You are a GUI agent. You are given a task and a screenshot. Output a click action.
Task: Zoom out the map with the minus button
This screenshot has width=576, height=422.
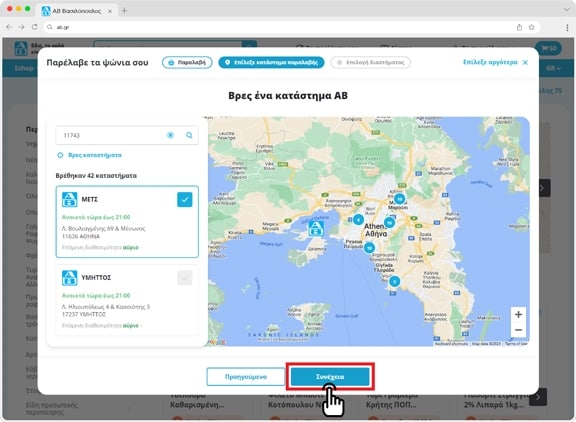pos(518,330)
